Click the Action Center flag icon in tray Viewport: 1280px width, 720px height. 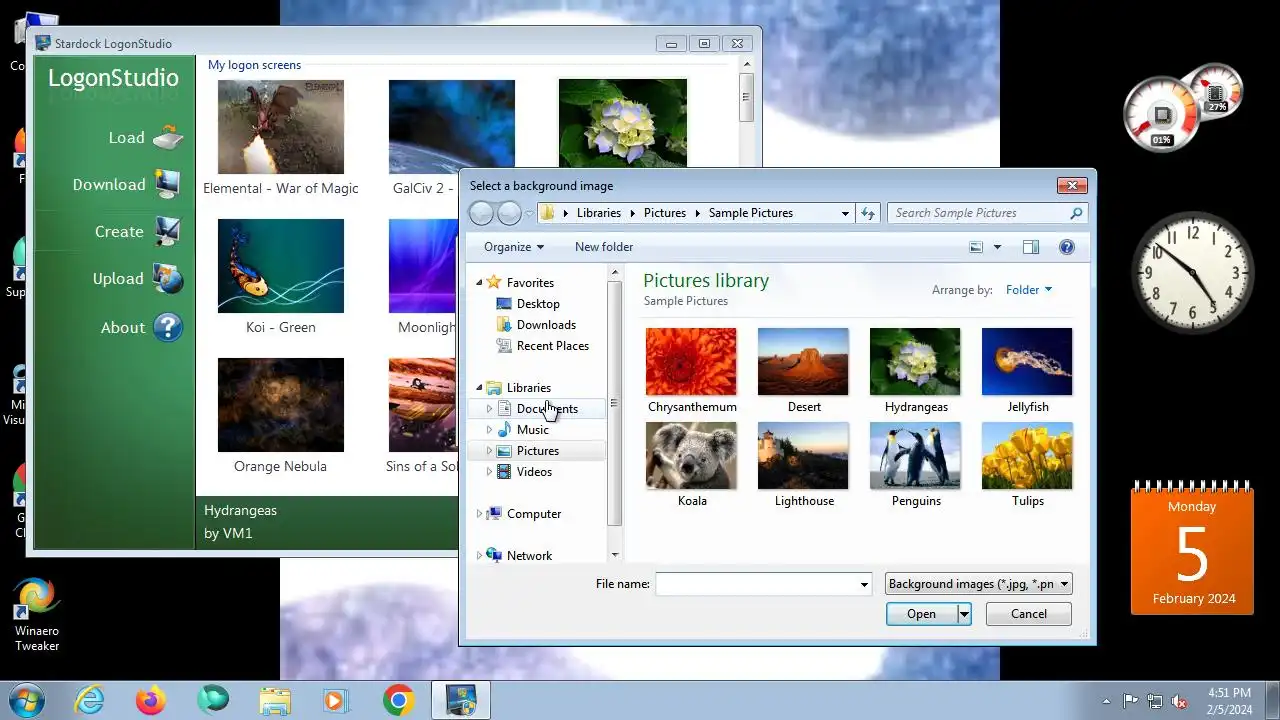click(1131, 701)
